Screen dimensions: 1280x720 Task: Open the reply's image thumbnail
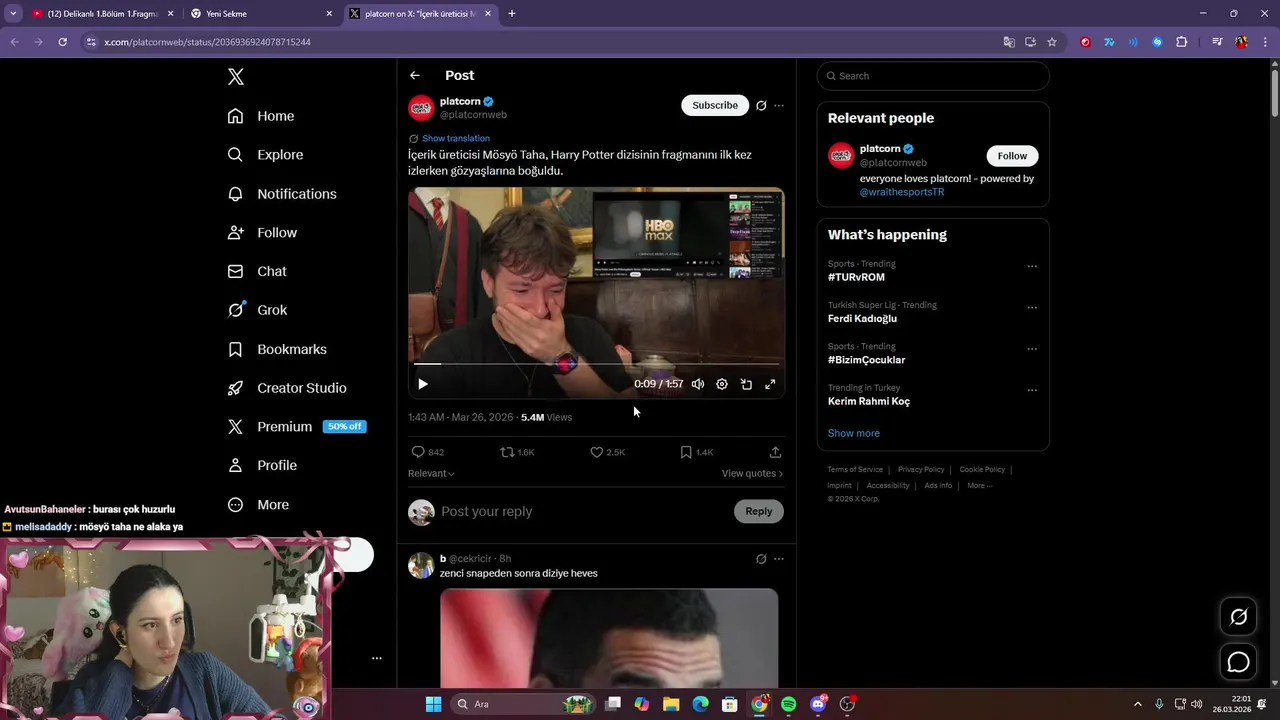[609, 638]
